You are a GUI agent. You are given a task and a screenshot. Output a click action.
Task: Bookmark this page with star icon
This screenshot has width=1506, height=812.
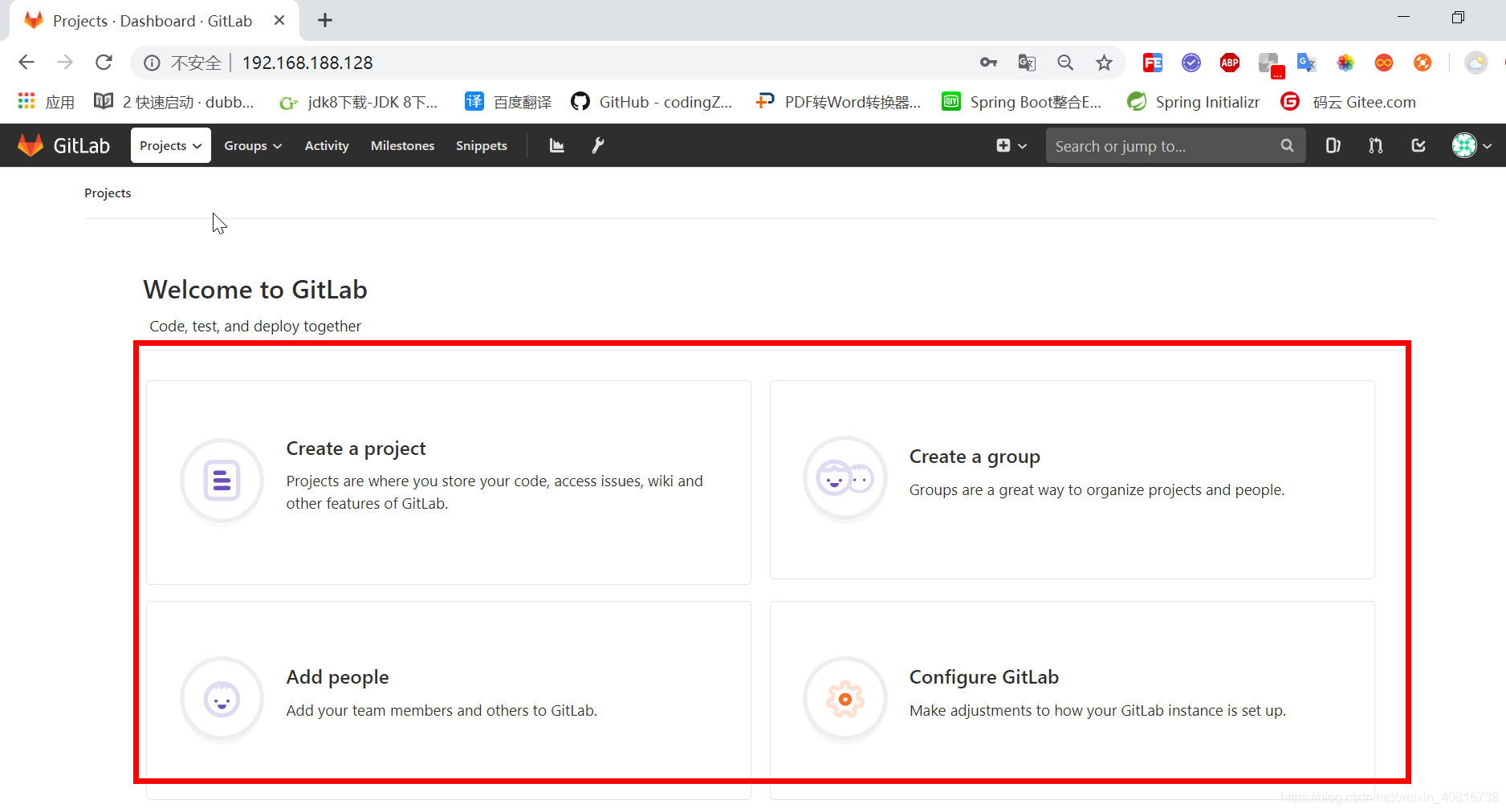coord(1104,63)
